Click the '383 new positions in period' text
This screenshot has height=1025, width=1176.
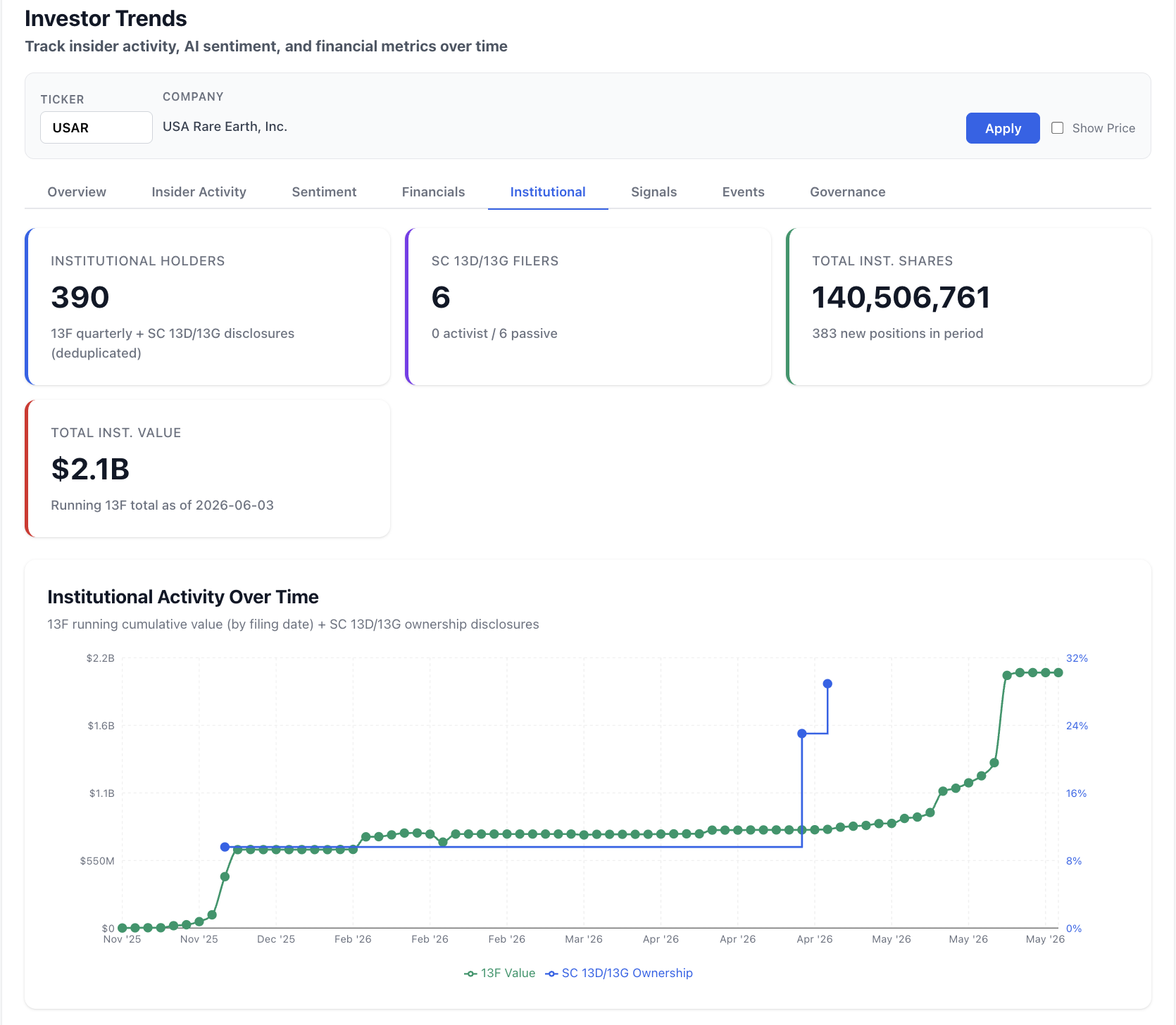coord(898,334)
